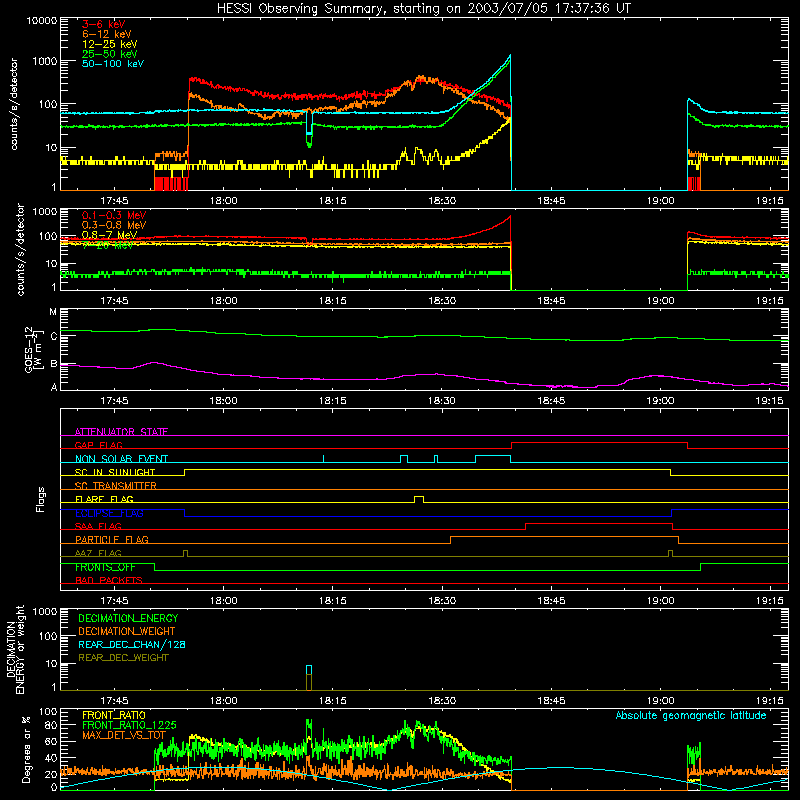Click the yellow 12-25 keV legend label
Viewport: 800px width, 800px height.
(x=109, y=44)
